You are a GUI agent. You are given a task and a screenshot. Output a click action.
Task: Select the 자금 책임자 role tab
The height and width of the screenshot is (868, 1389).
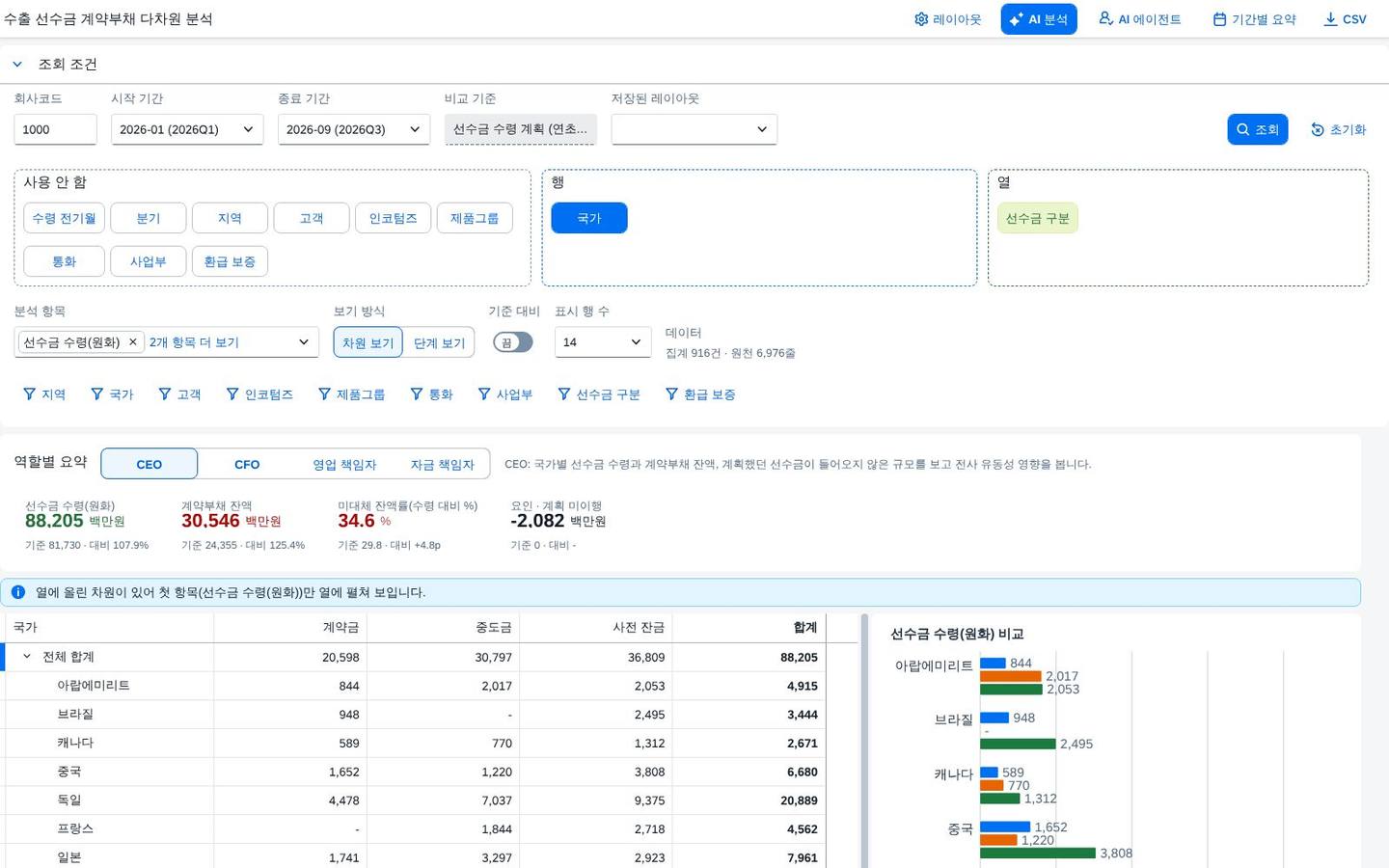[442, 464]
